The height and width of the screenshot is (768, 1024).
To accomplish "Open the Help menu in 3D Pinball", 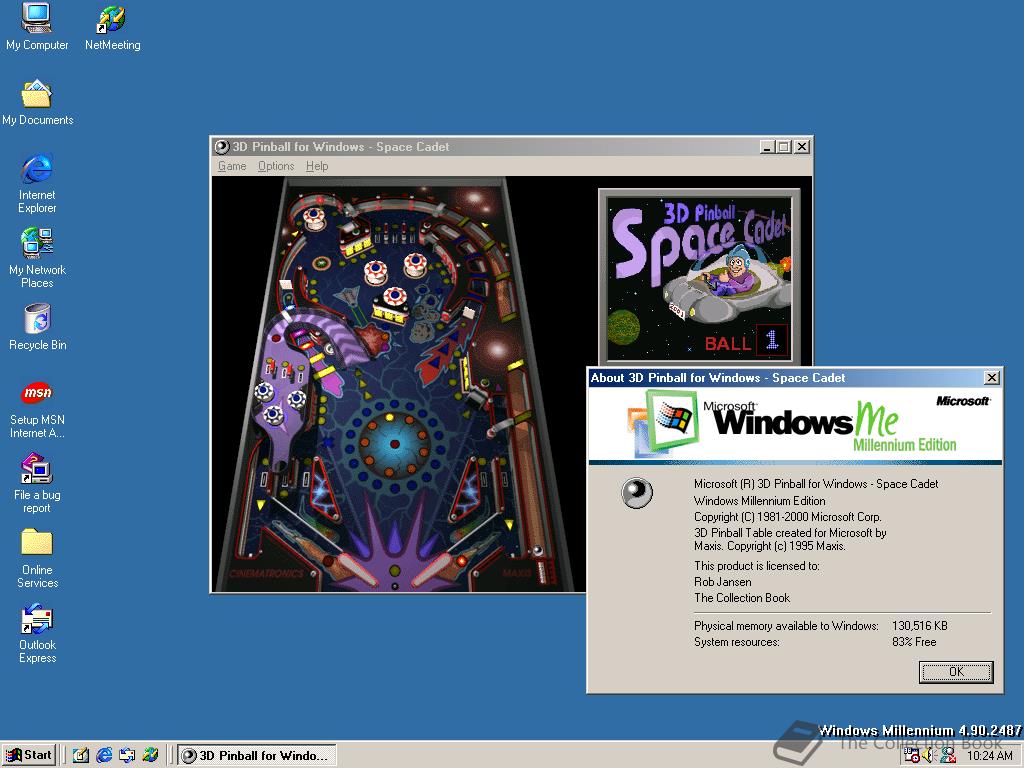I will (317, 166).
